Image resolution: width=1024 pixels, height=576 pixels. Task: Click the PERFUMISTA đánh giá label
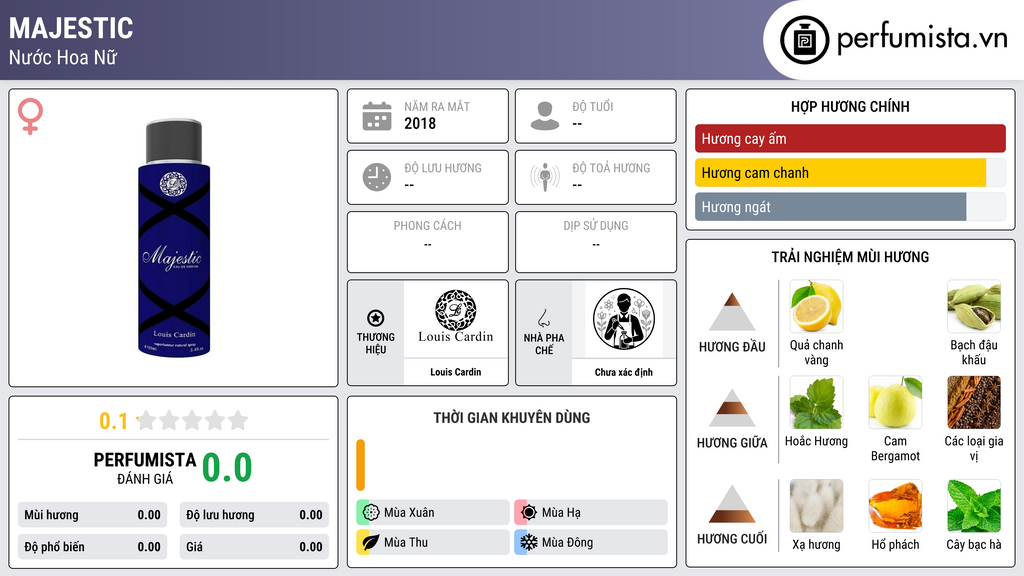click(145, 468)
